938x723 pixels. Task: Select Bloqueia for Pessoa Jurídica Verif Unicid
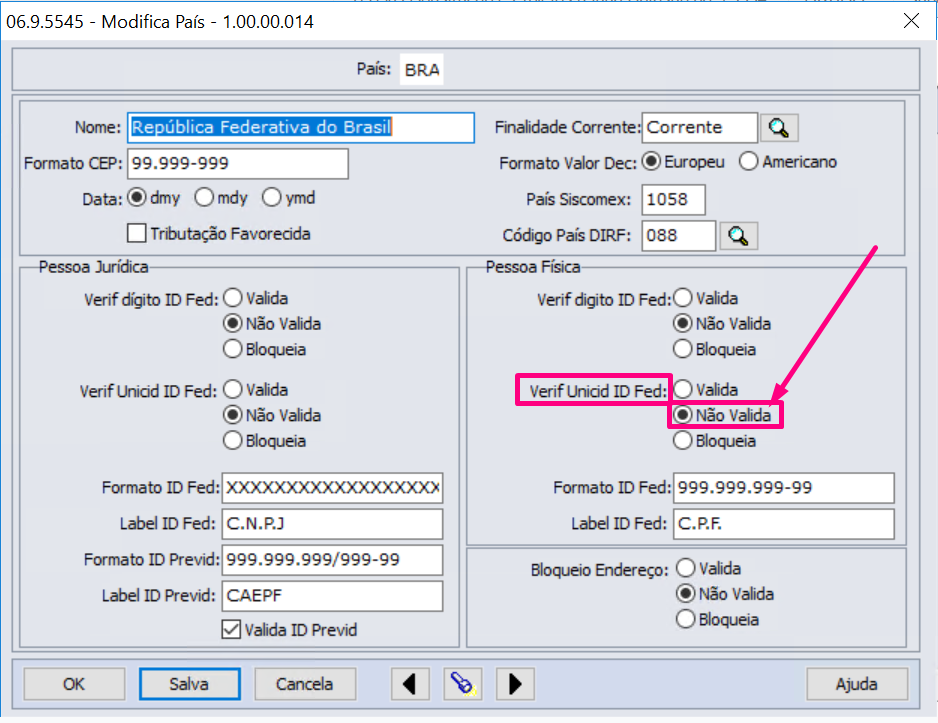tap(233, 441)
